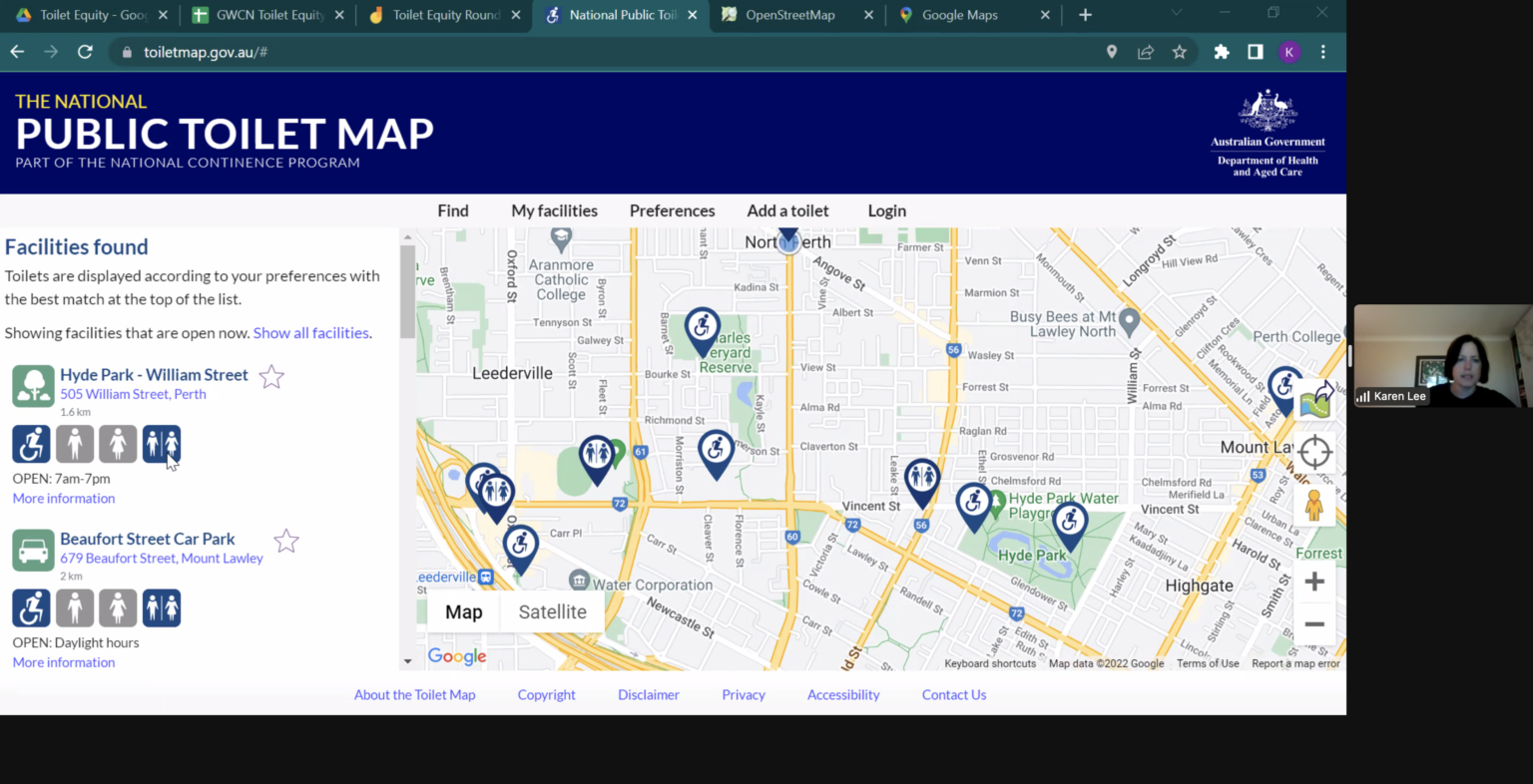Open the Preferences menu item

(672, 210)
